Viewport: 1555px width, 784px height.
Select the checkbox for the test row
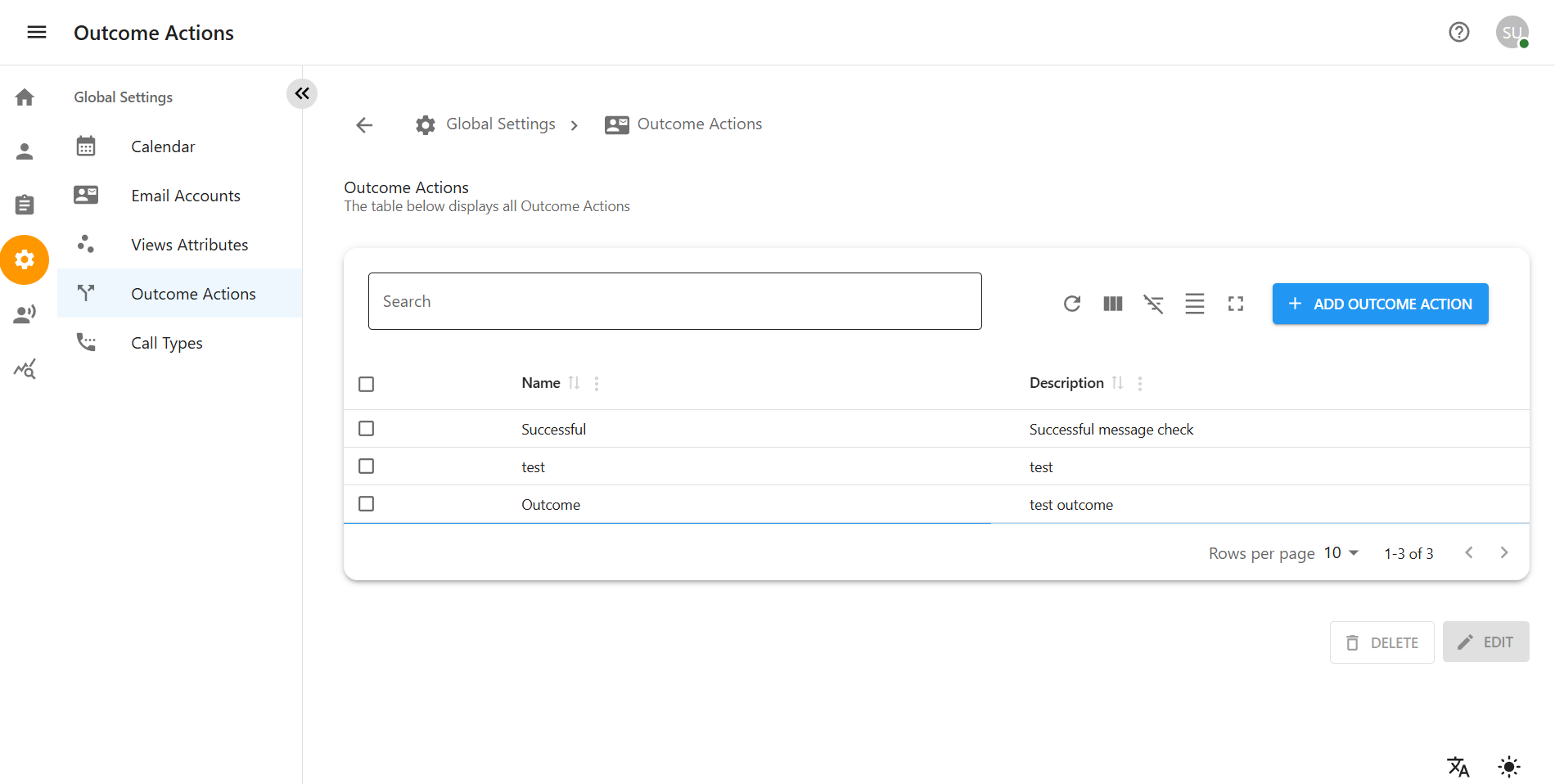point(366,466)
